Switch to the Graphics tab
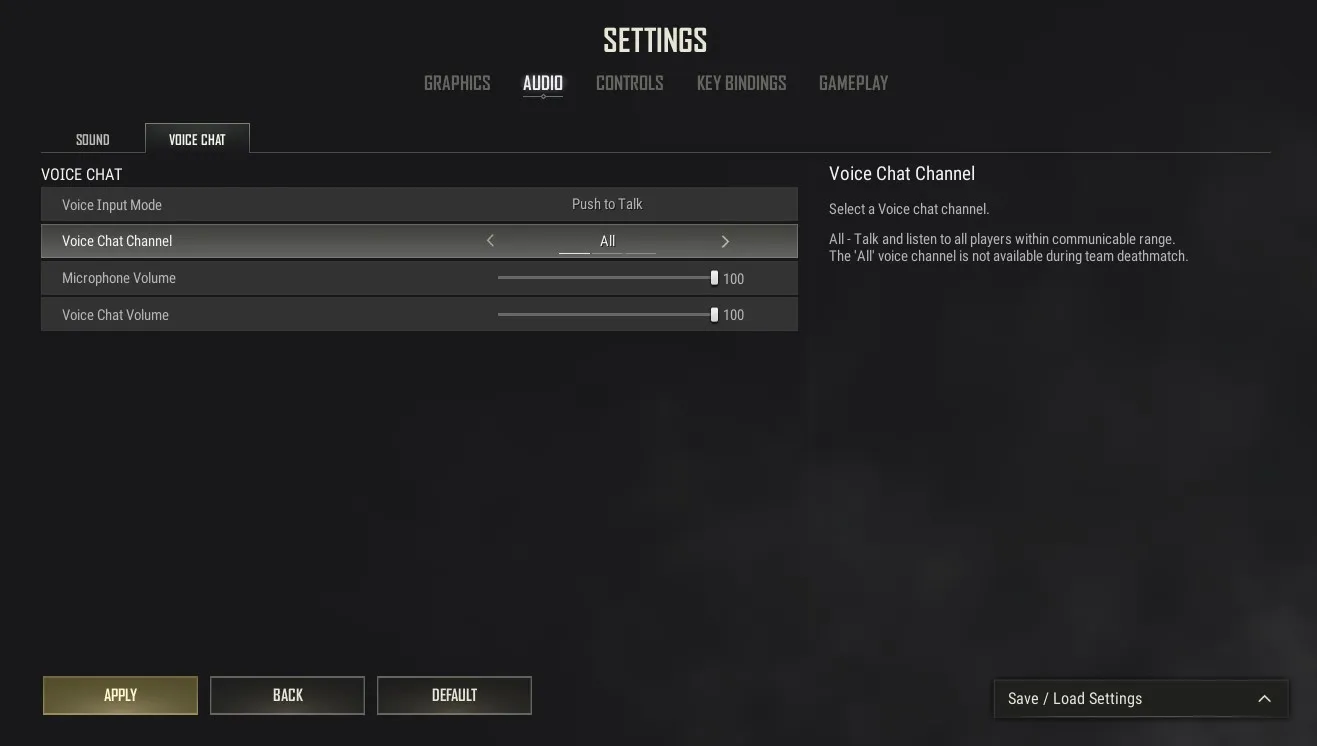 coord(457,83)
